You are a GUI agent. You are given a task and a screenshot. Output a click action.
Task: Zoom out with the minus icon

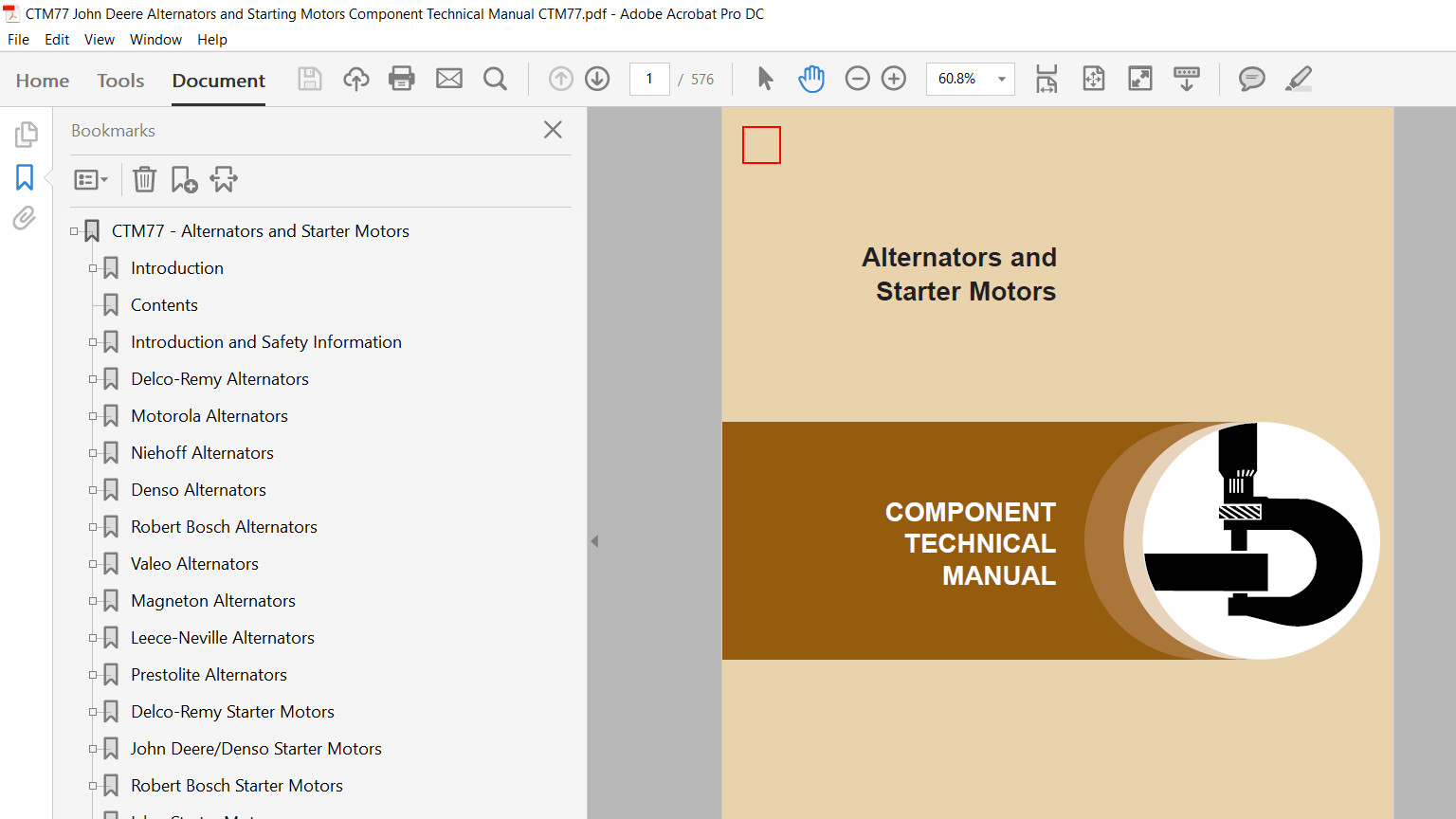point(857,79)
